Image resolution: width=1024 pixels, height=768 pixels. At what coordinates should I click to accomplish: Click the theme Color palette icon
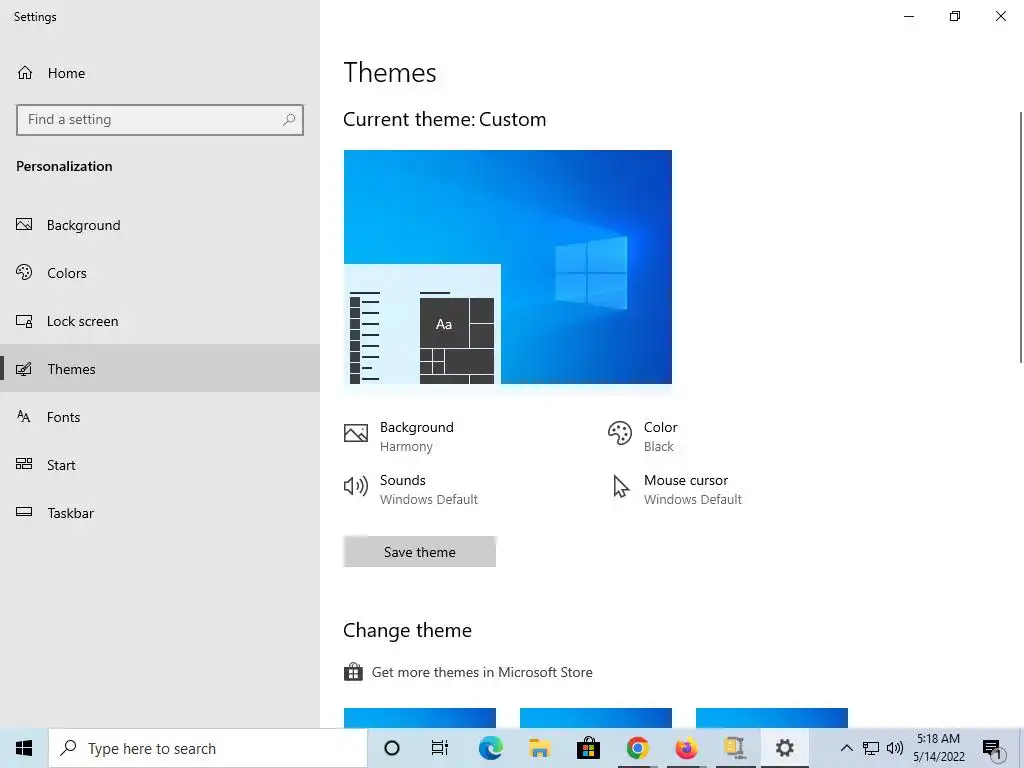(x=620, y=433)
